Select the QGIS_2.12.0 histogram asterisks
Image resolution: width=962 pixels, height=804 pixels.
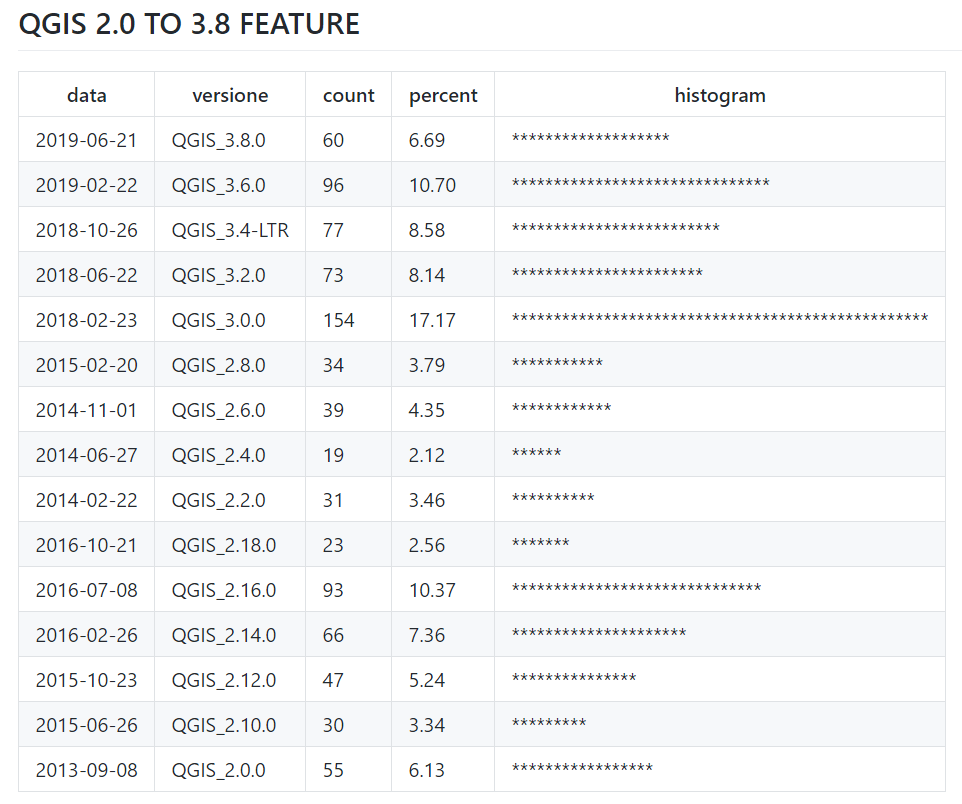[573, 679]
